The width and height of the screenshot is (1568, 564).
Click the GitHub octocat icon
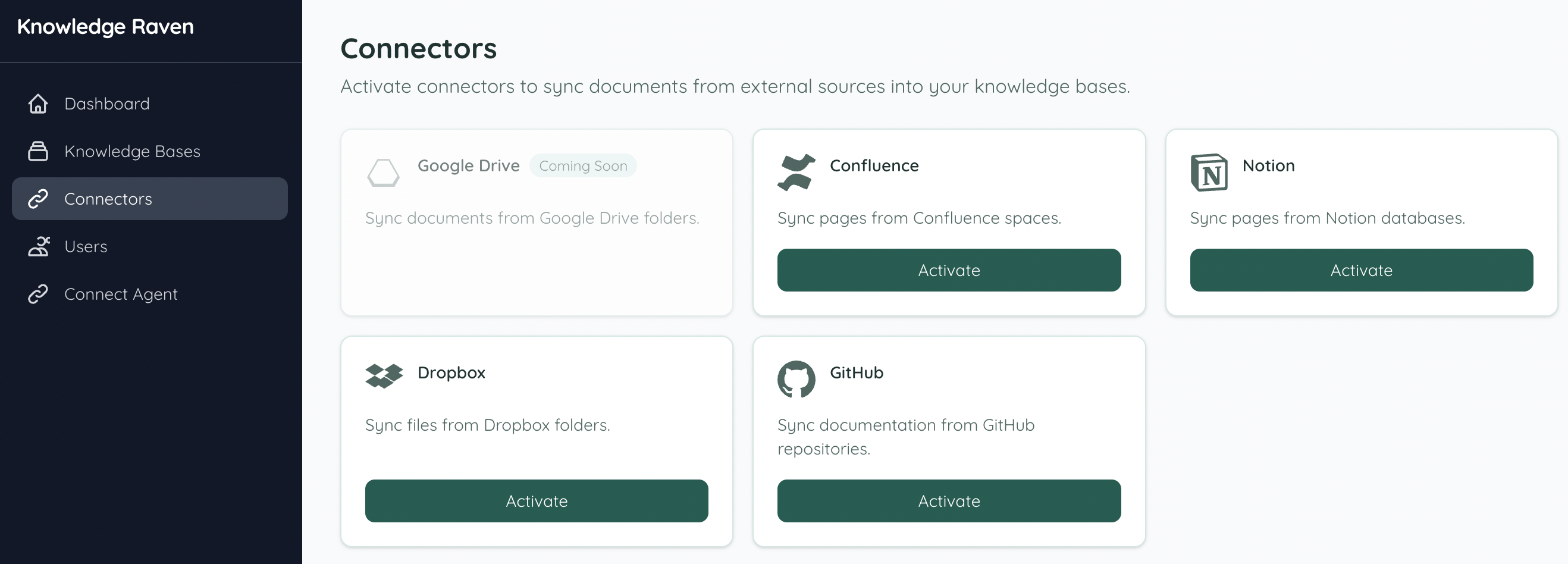[796, 379]
